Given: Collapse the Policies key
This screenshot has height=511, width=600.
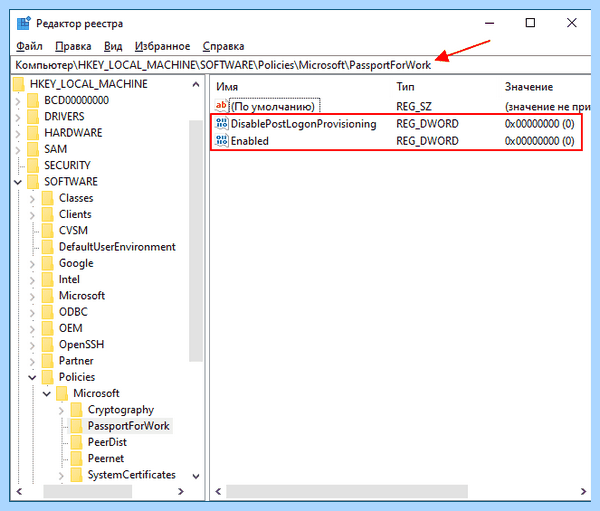Looking at the screenshot, I should (x=33, y=378).
